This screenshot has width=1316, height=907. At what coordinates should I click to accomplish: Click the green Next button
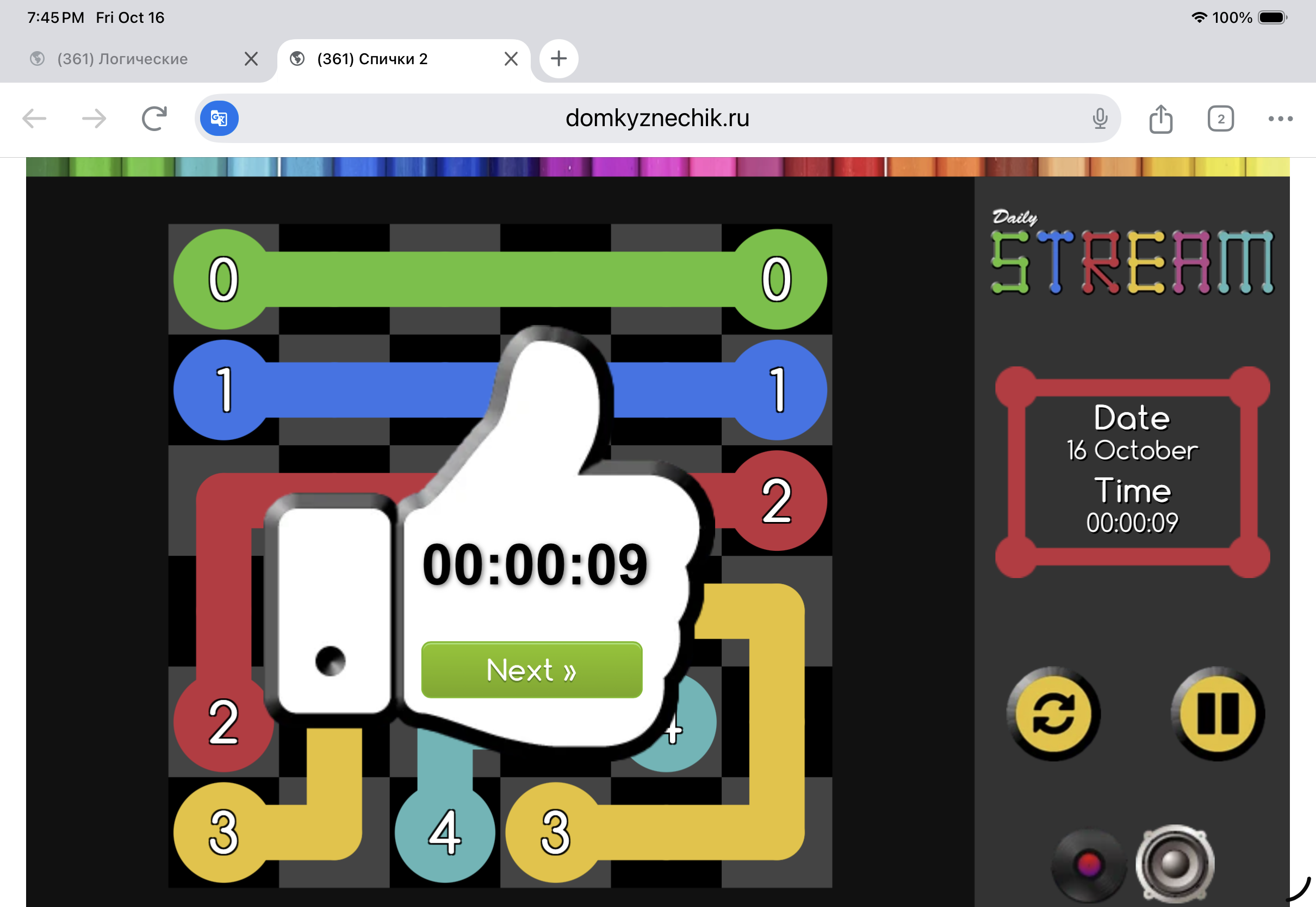pos(532,669)
